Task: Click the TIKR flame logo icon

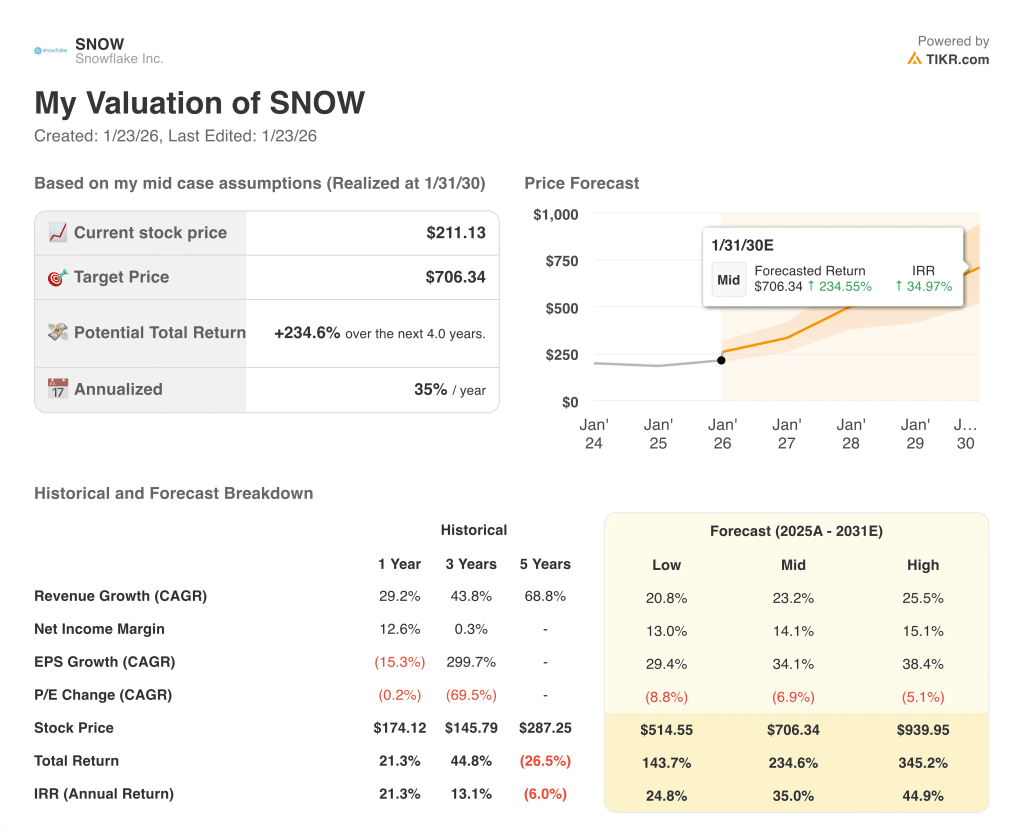Action: click(x=916, y=59)
